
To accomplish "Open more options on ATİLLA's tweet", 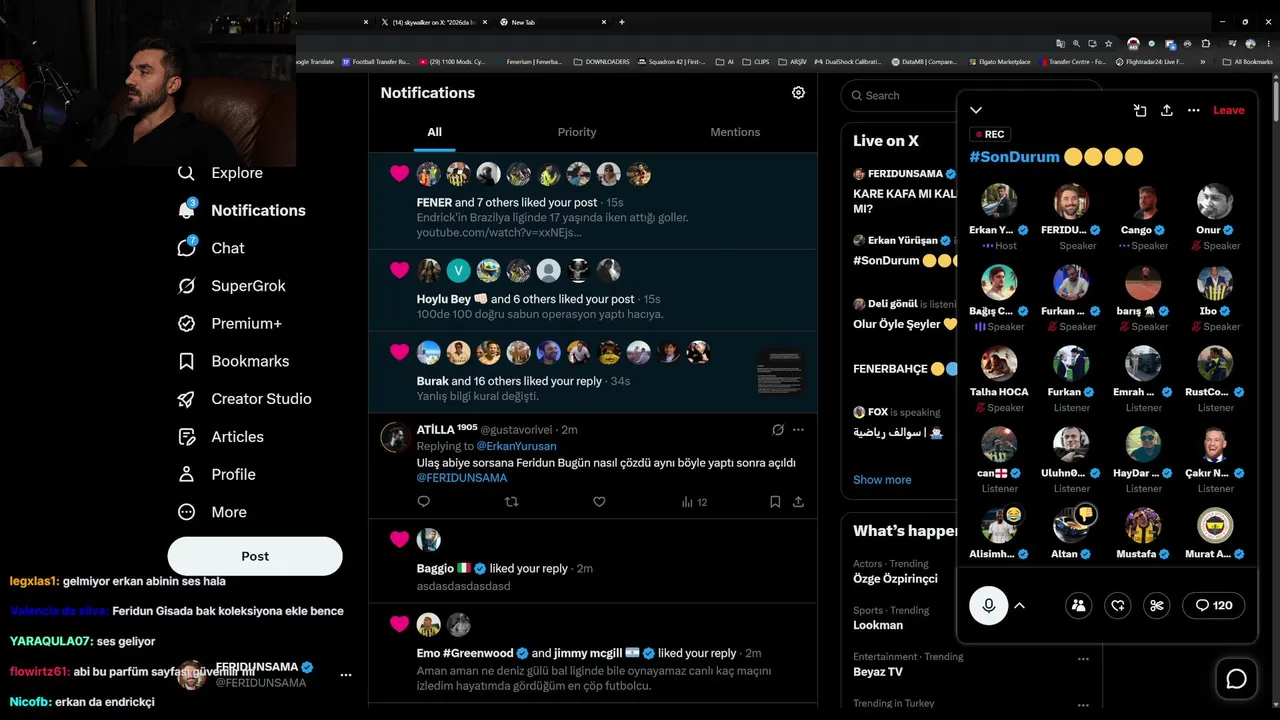I will tap(798, 430).
